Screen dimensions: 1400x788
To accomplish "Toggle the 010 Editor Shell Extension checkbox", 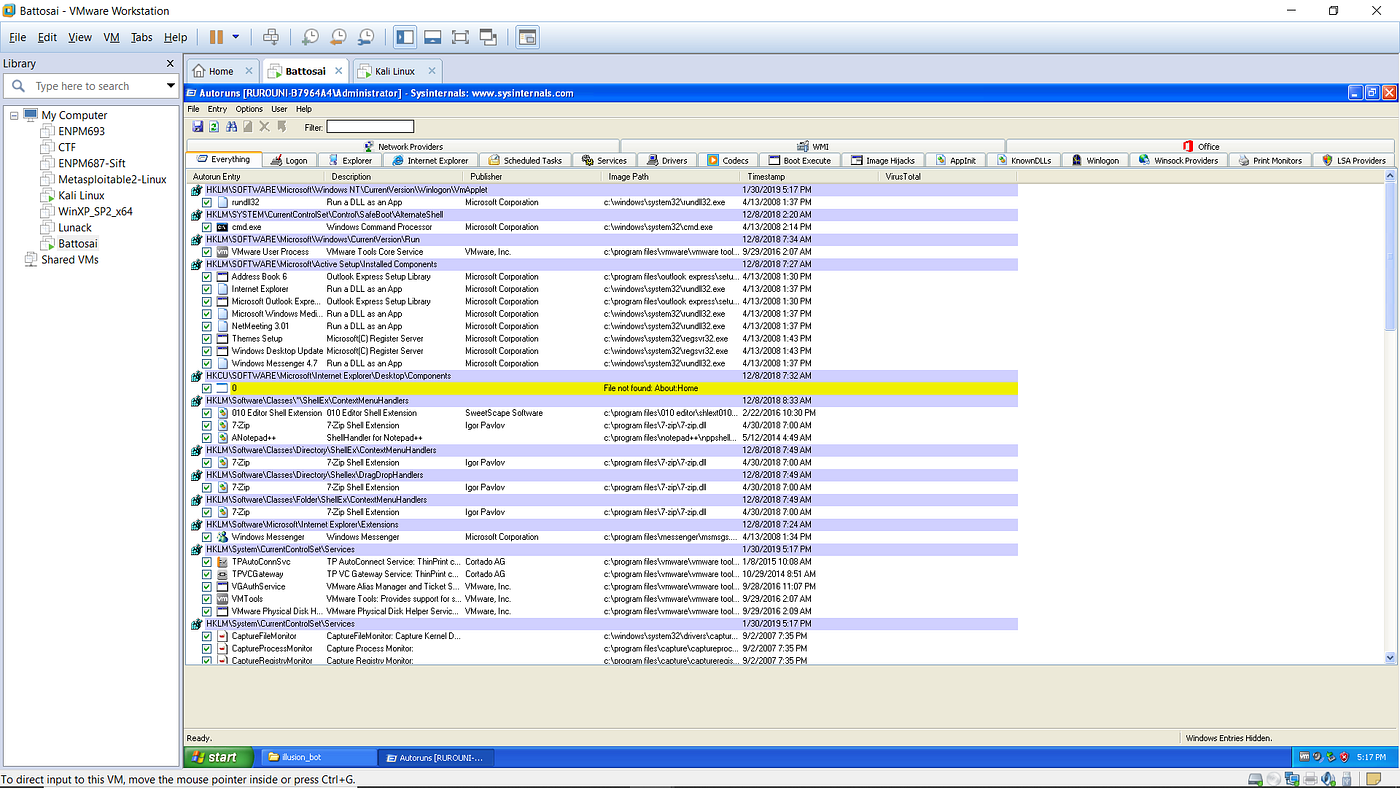I will tap(207, 413).
